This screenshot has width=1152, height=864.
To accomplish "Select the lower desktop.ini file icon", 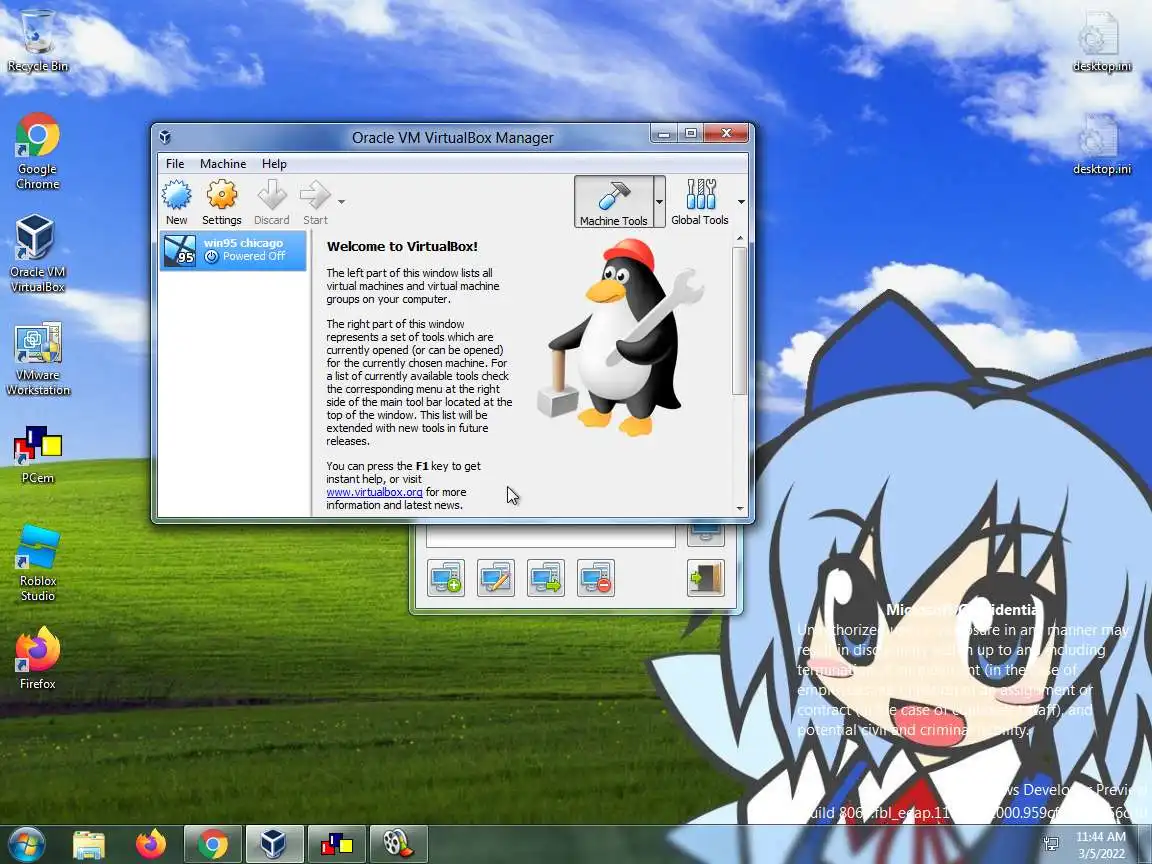I will click(x=1101, y=144).
